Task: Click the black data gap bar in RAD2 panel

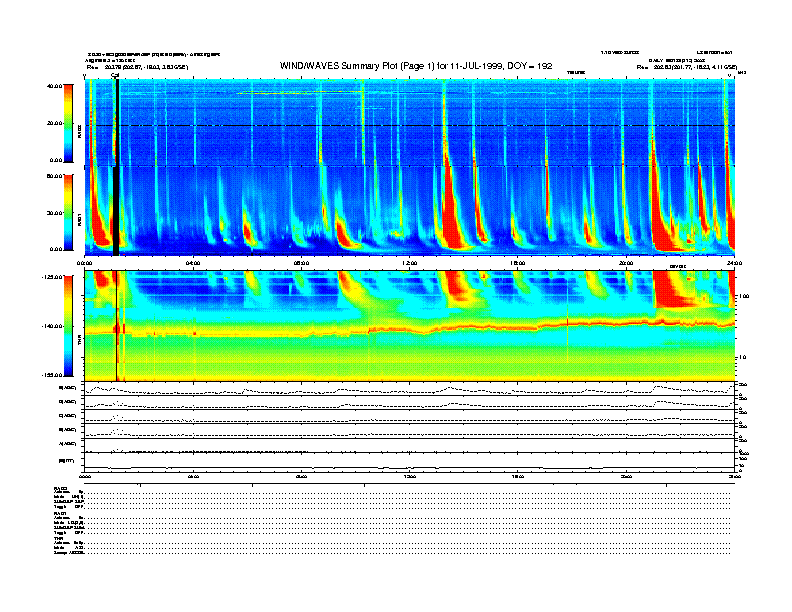Action: tap(117, 123)
